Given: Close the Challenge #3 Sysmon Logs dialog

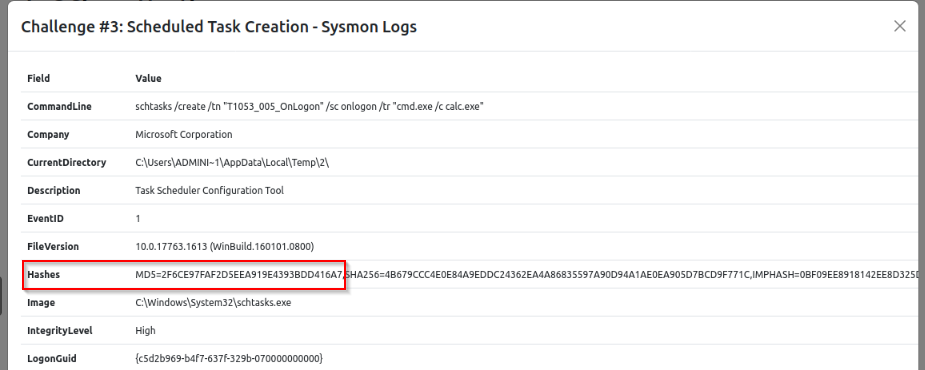Looking at the screenshot, I should click(899, 26).
